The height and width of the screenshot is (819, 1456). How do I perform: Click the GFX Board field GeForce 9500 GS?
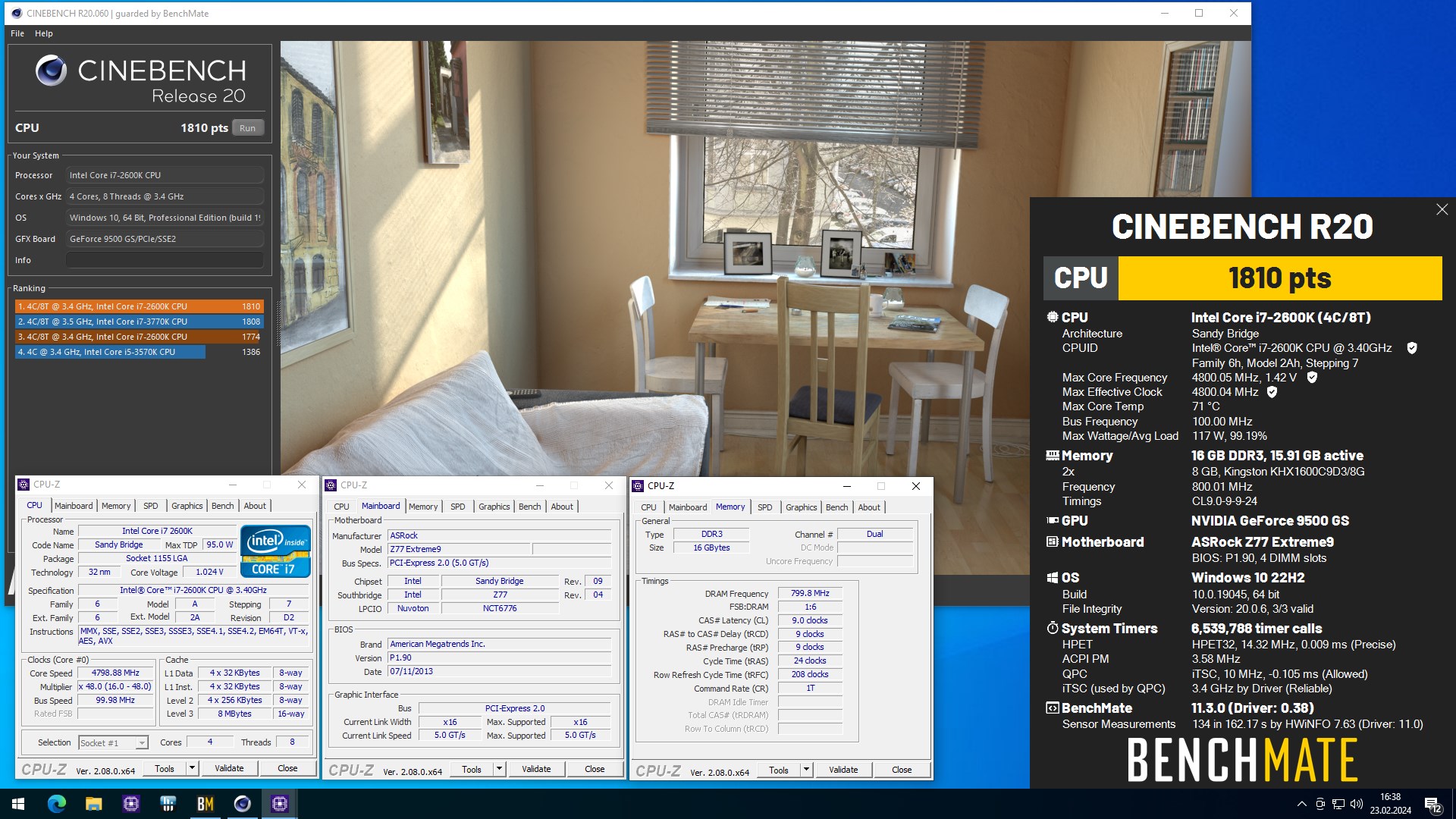165,239
